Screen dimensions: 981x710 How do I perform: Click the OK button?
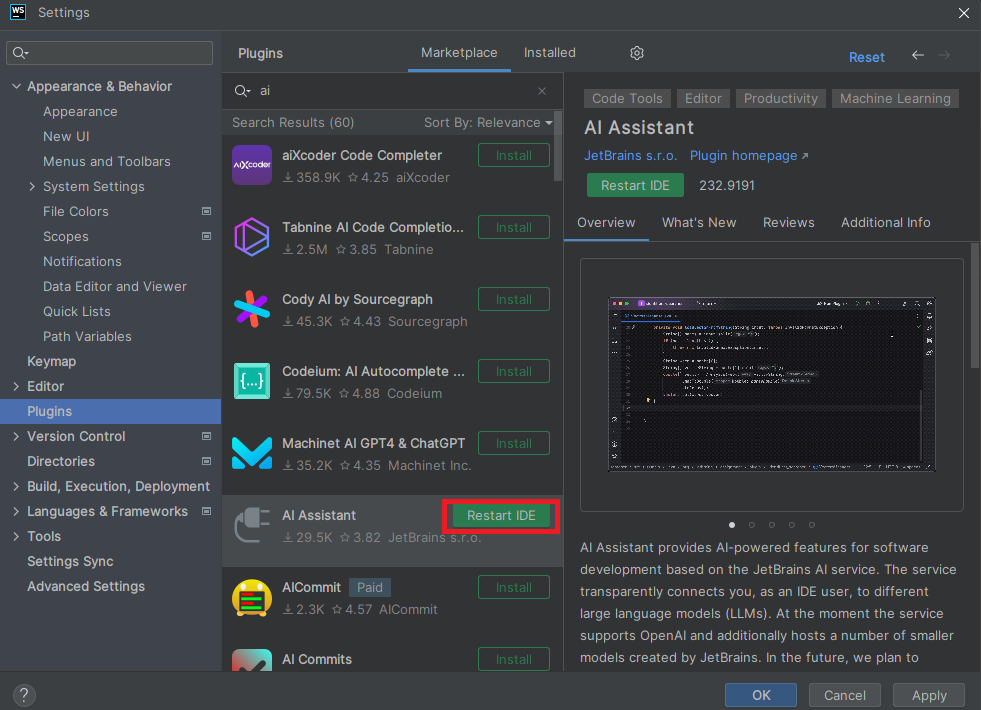761,695
